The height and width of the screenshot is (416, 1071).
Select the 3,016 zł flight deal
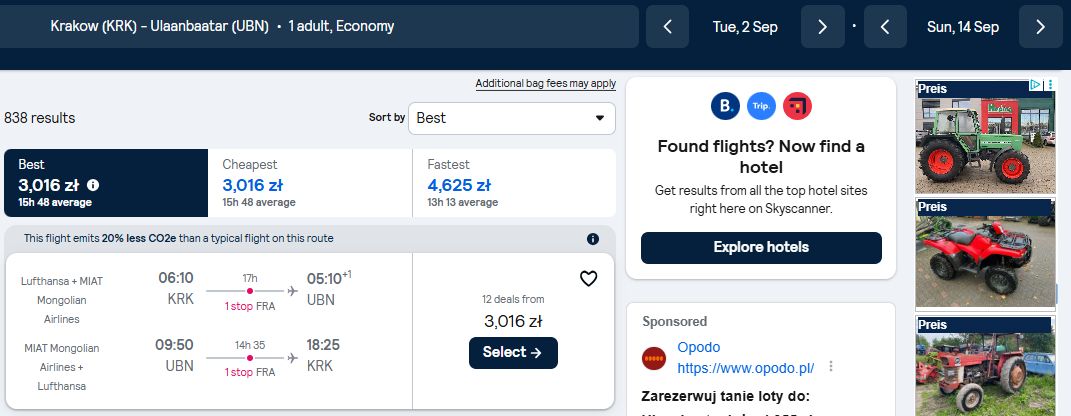[513, 352]
